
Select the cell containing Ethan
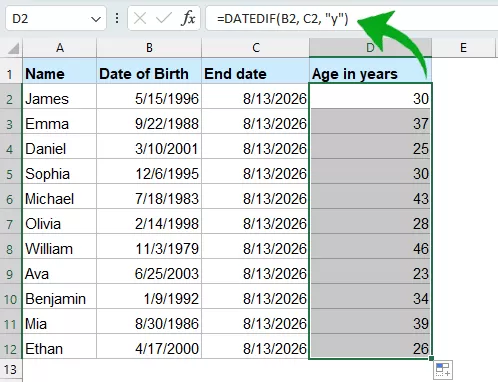pos(60,346)
